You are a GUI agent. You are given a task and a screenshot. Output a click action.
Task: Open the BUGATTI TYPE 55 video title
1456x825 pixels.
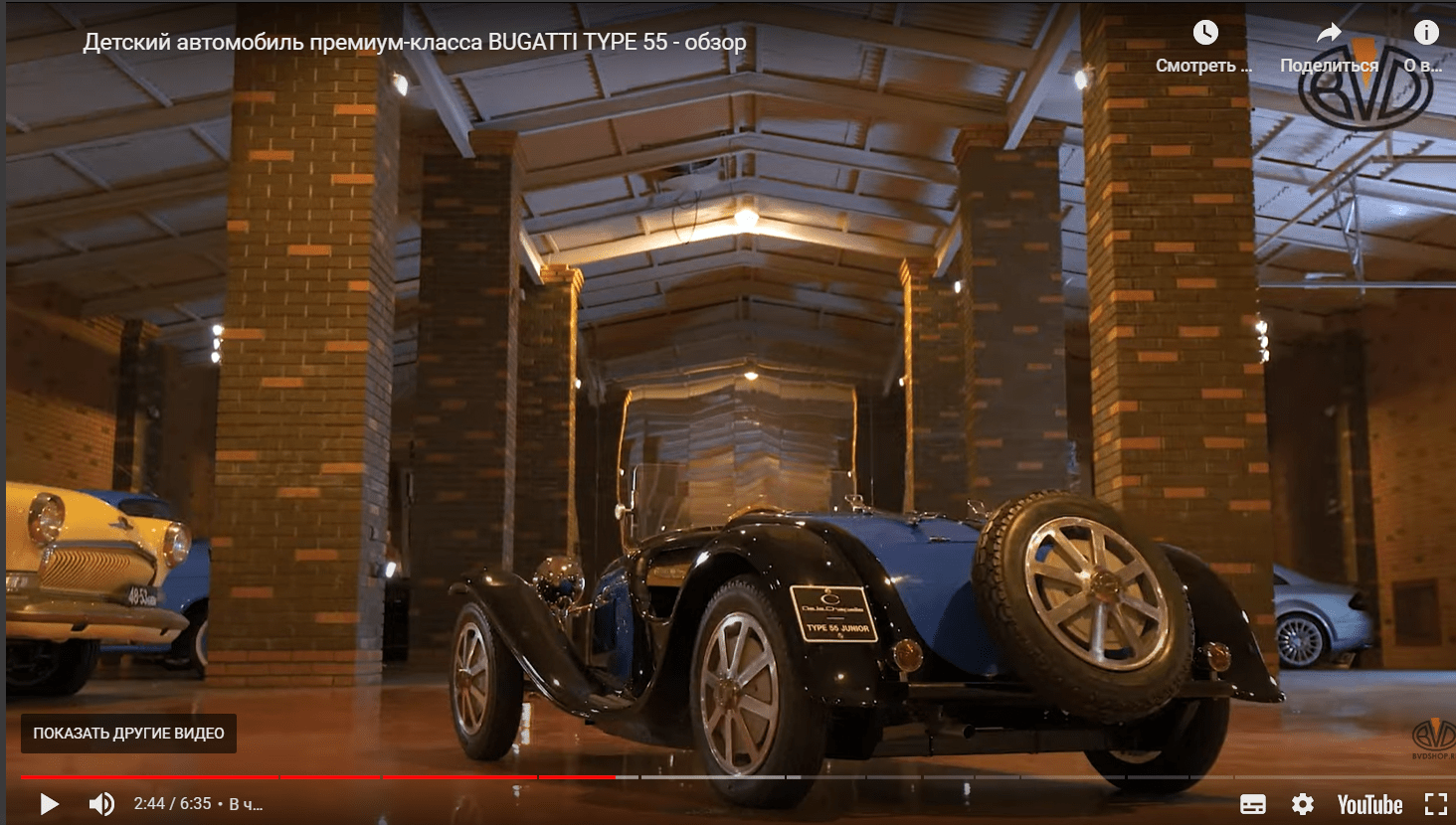[x=414, y=42]
